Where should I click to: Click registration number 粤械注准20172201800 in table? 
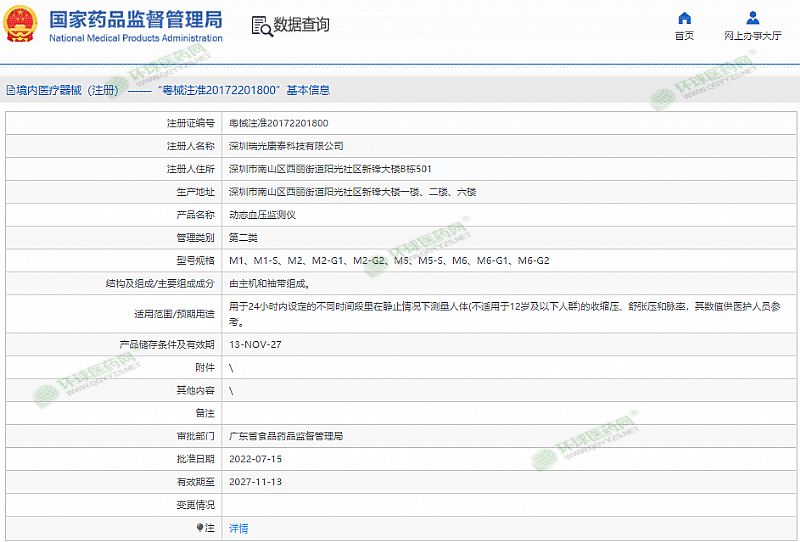coord(278,123)
